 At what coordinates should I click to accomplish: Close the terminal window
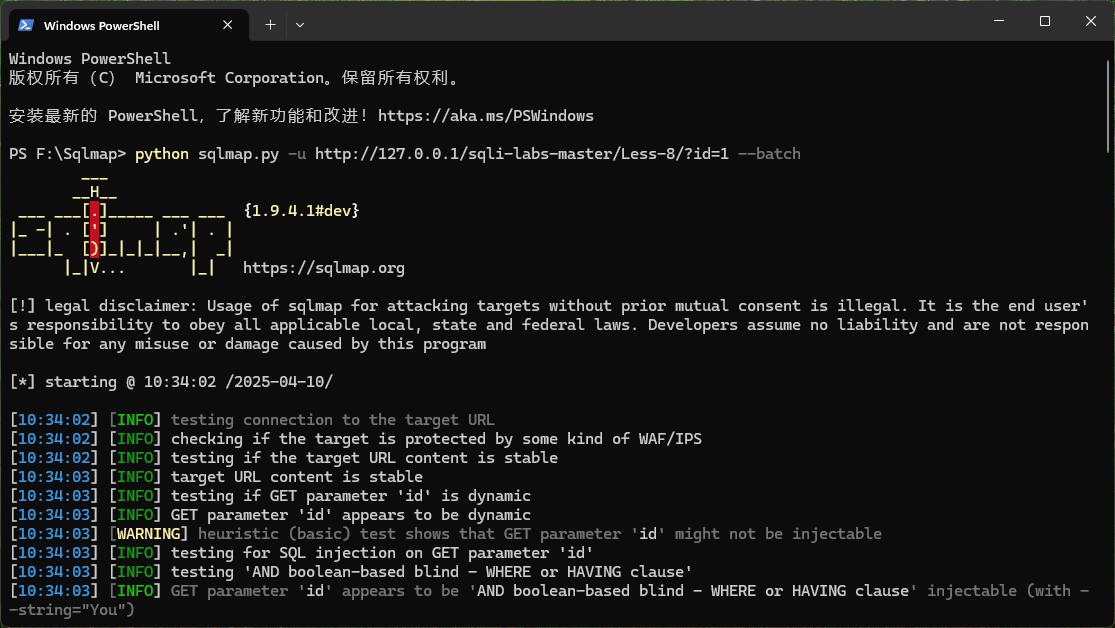tap(1090, 21)
